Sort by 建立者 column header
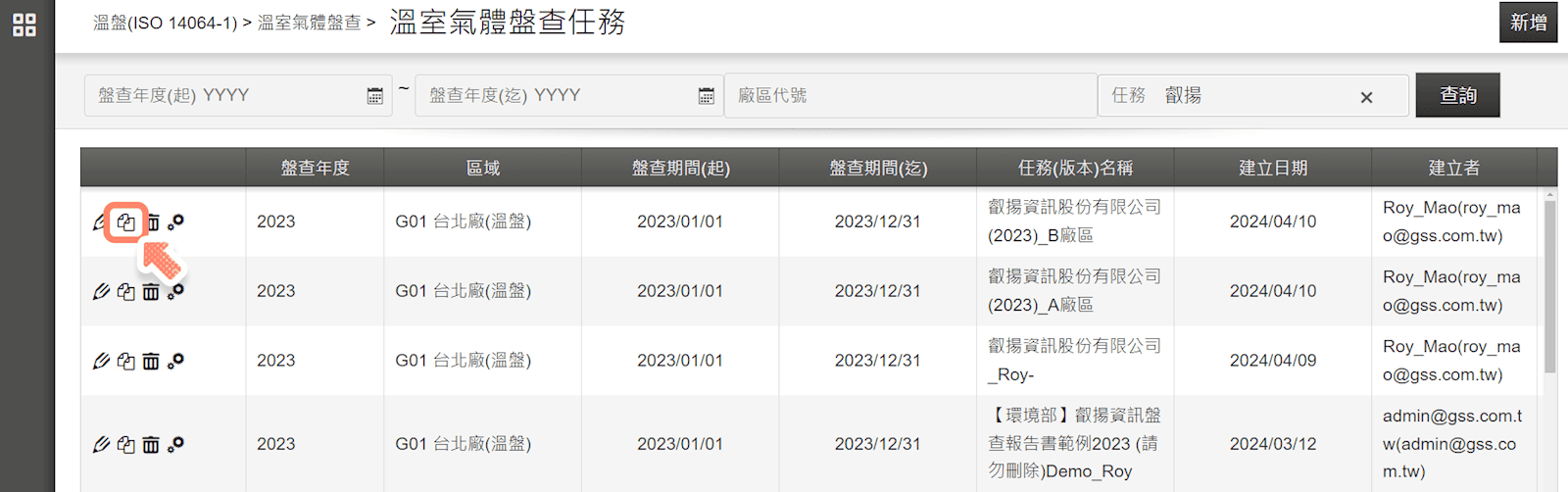This screenshot has width=1568, height=492. 1454,168
